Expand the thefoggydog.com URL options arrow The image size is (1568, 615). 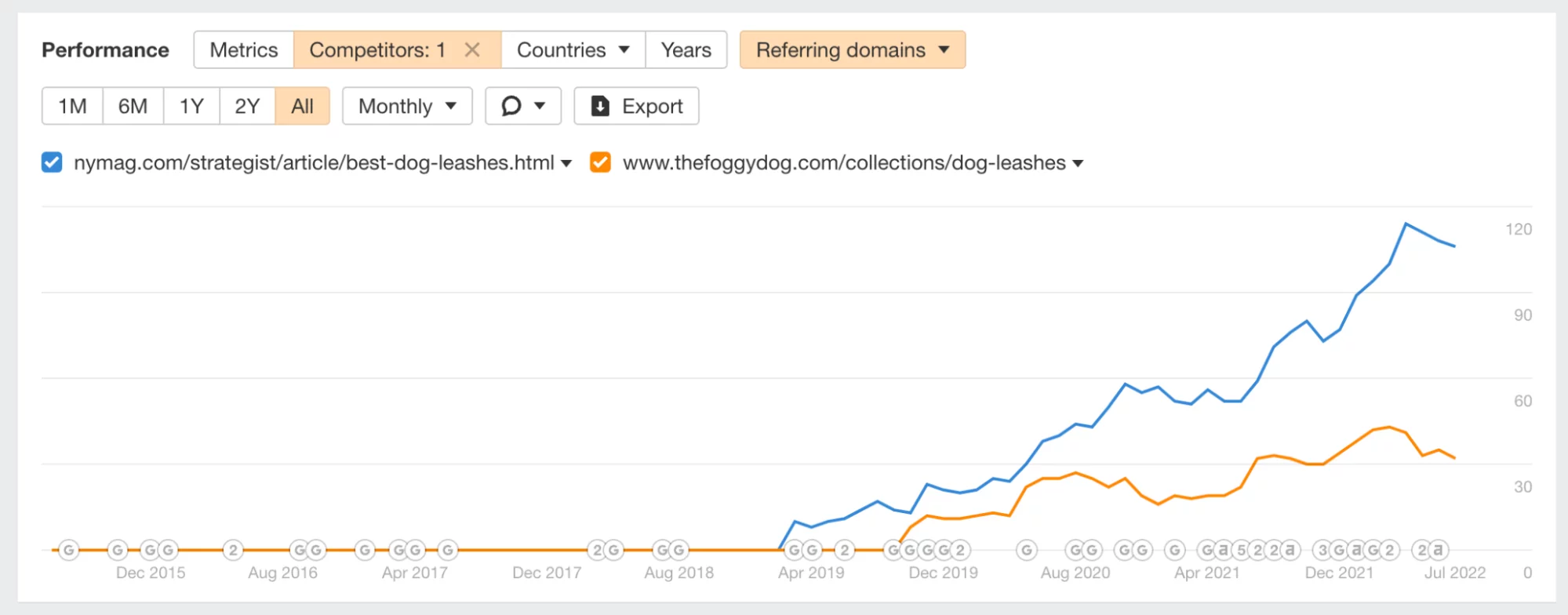coord(1078,163)
